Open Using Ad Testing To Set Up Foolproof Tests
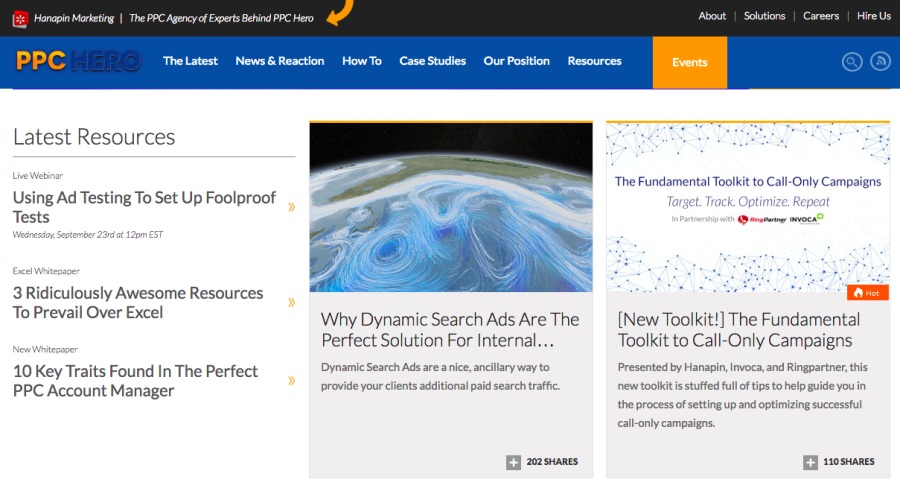The width and height of the screenshot is (900, 497). click(x=145, y=207)
